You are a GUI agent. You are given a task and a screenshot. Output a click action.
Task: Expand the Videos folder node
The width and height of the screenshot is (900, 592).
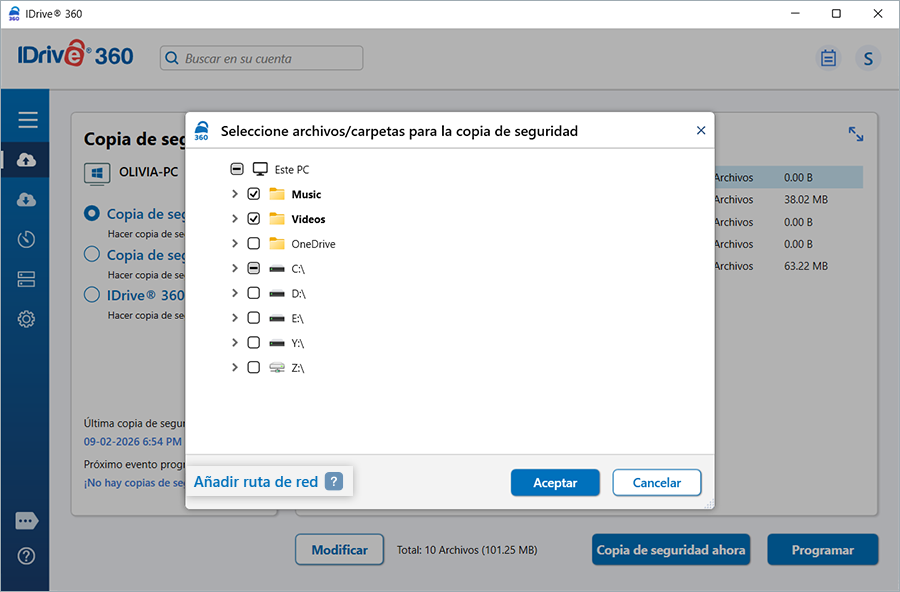pyautogui.click(x=234, y=219)
